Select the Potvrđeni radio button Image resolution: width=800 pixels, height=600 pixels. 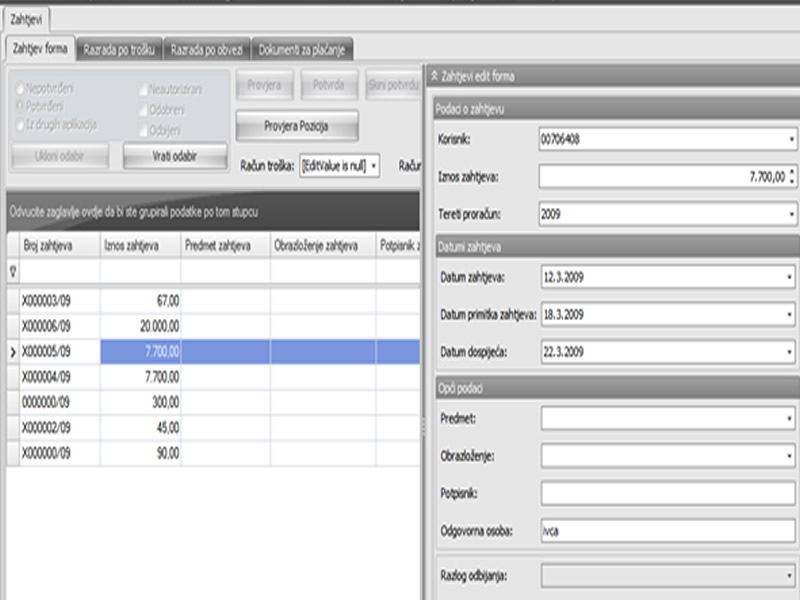click(20, 106)
